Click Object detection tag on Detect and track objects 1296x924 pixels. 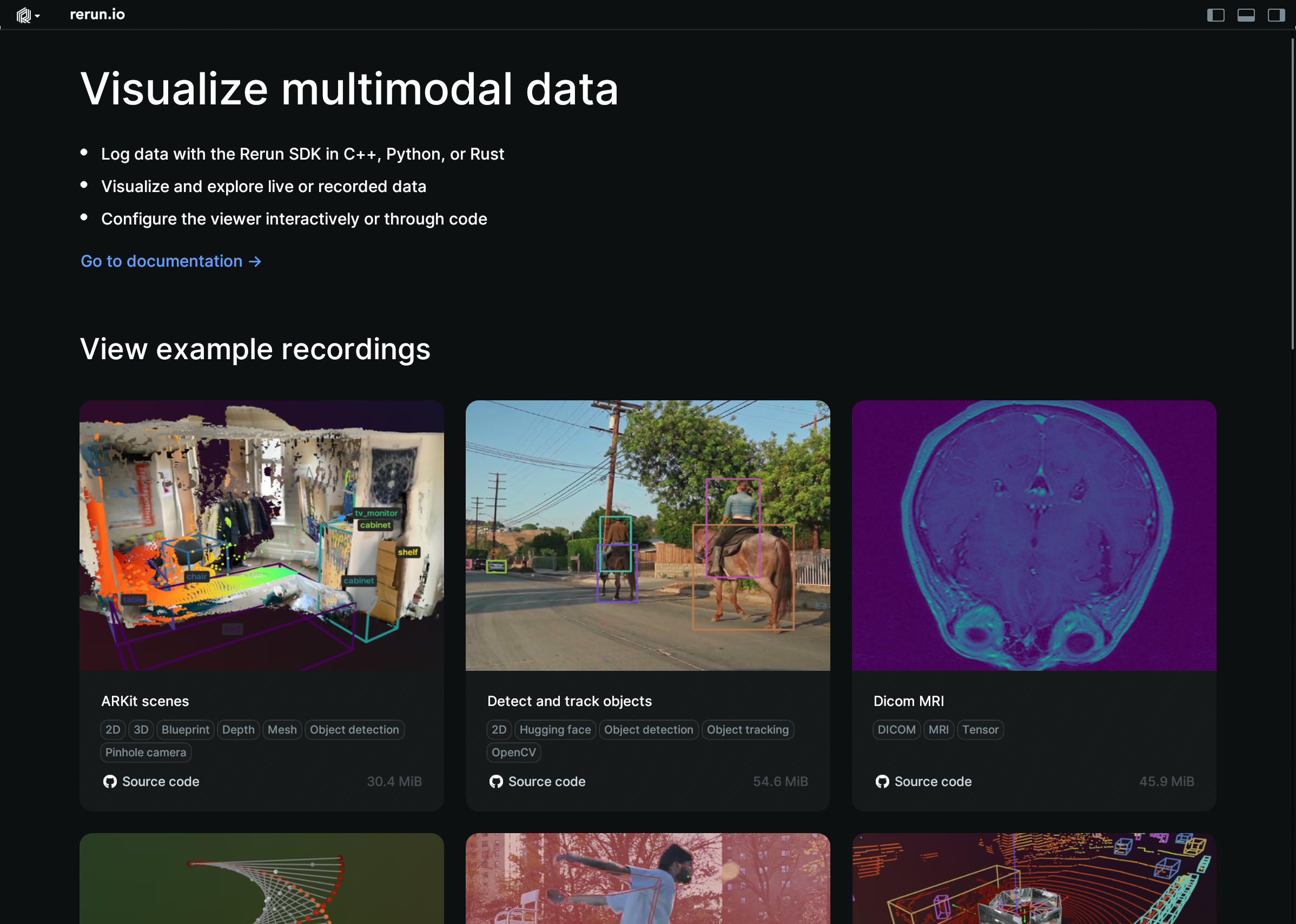649,729
